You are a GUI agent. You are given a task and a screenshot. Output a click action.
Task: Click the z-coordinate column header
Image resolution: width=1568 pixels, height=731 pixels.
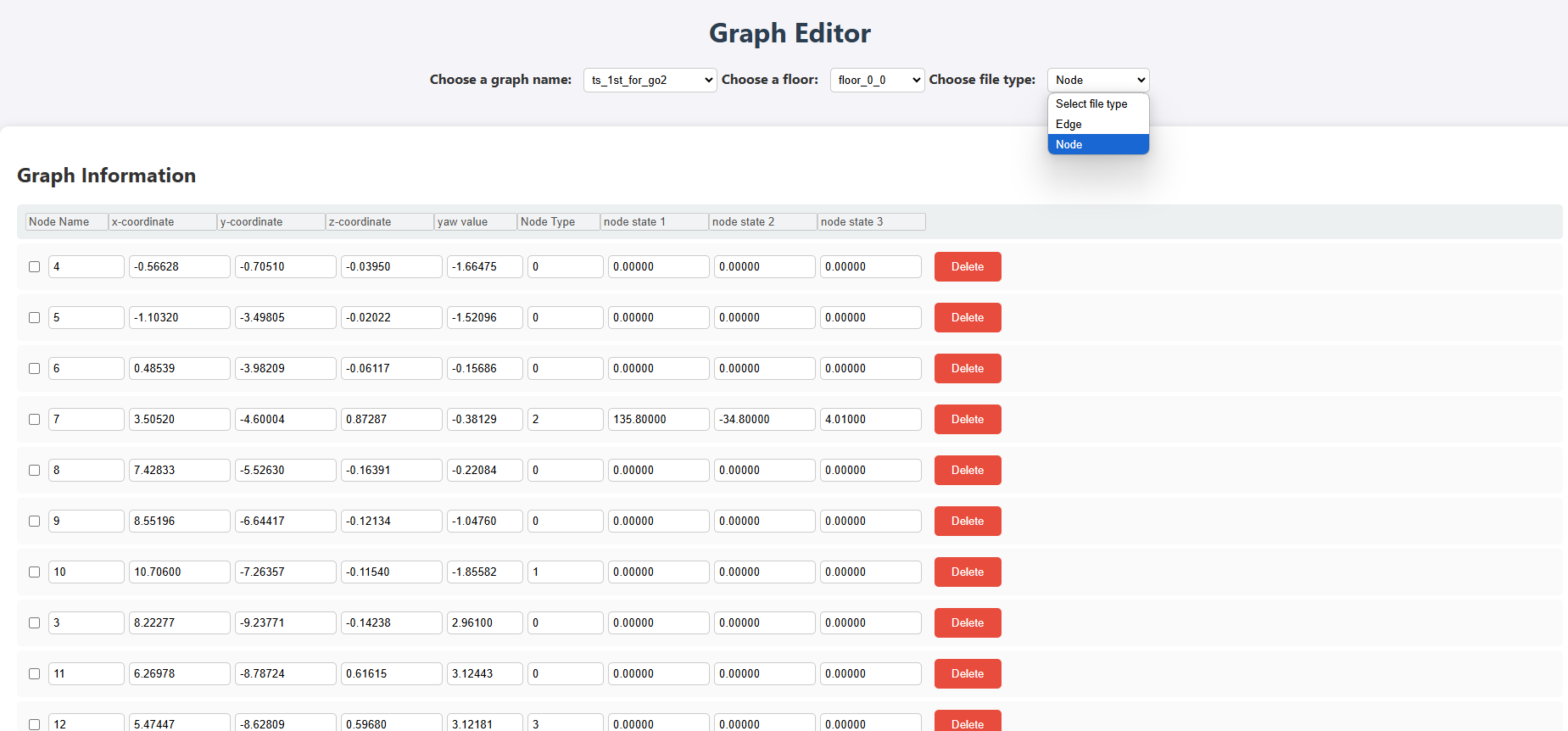pyautogui.click(x=380, y=221)
